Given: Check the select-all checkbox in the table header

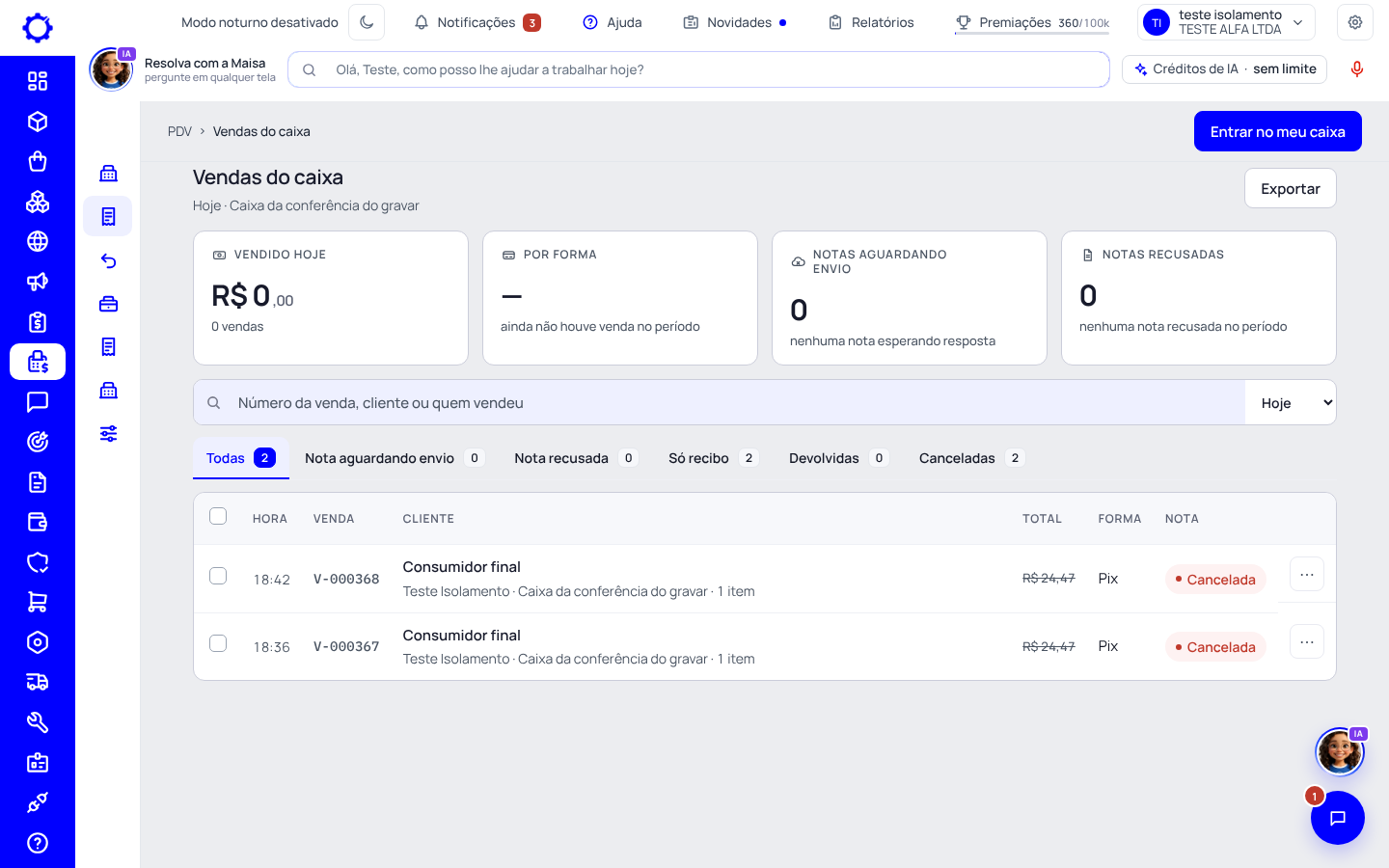Looking at the screenshot, I should click(x=218, y=516).
